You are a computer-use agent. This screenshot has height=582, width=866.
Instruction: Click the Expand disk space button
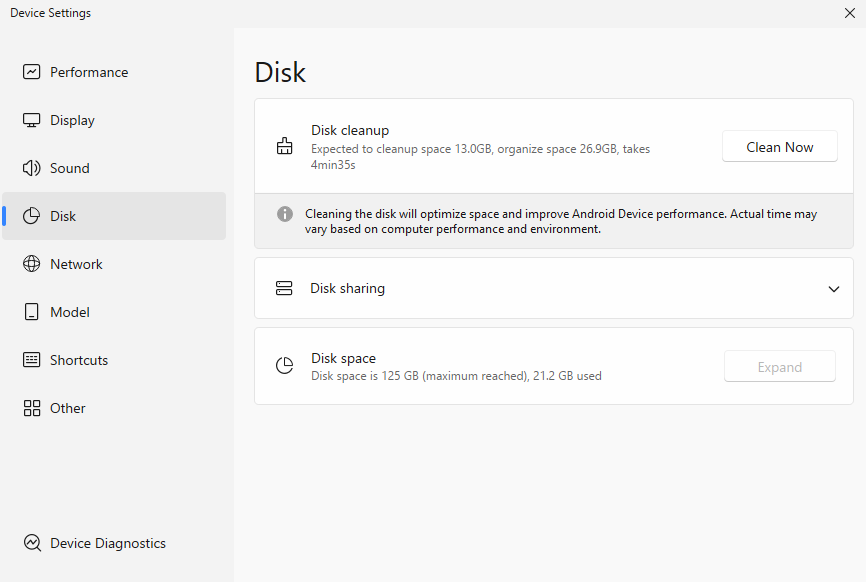(779, 367)
